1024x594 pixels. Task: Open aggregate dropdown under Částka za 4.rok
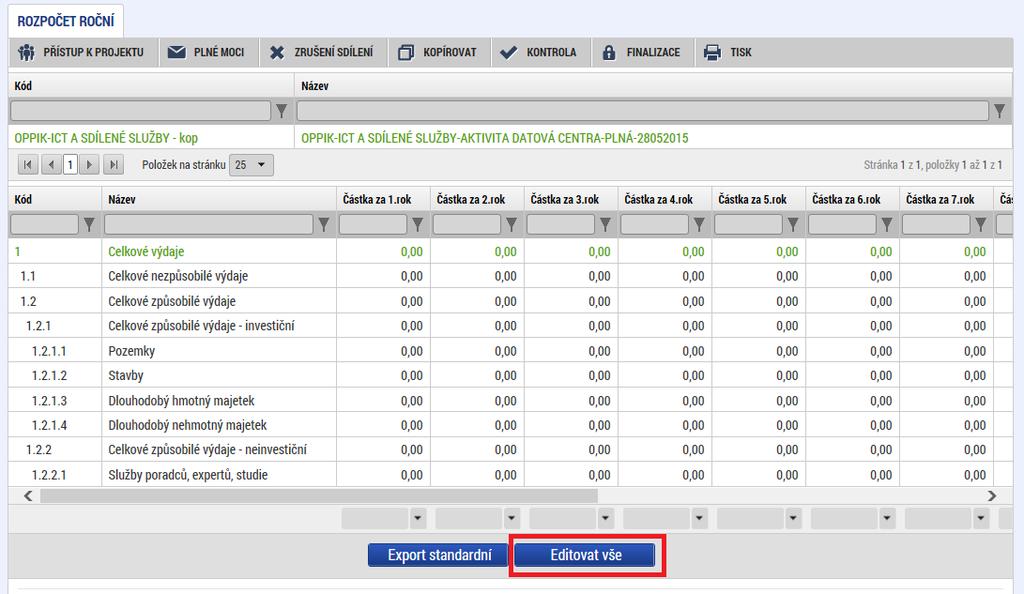point(699,519)
